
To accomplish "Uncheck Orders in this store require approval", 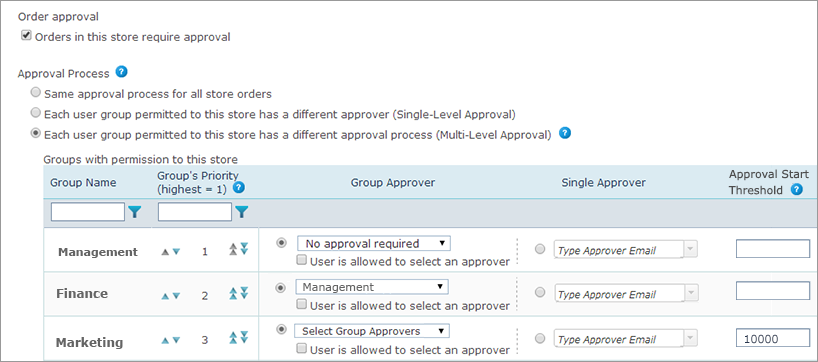I will 26,36.
